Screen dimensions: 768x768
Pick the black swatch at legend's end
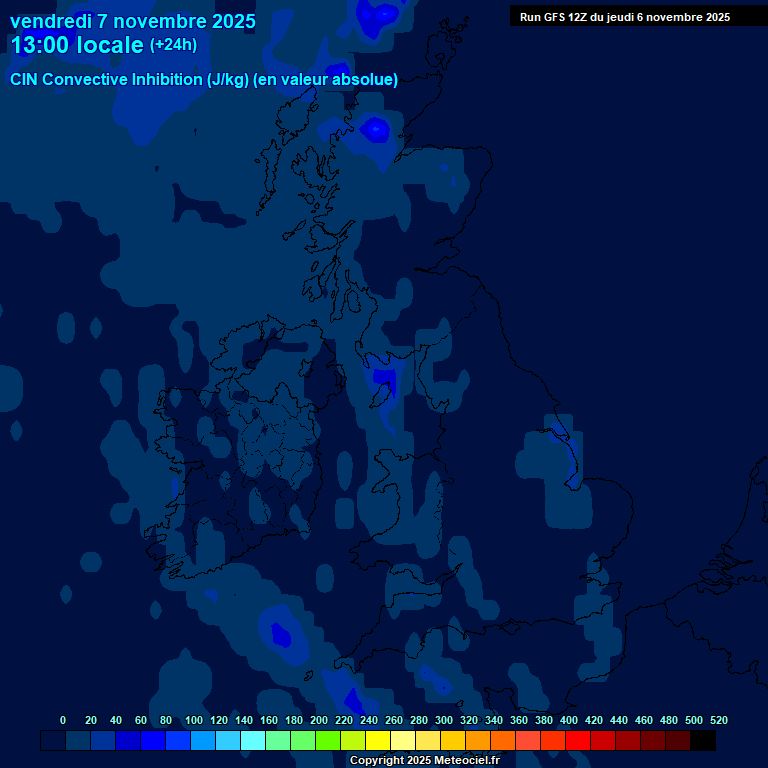(x=703, y=740)
